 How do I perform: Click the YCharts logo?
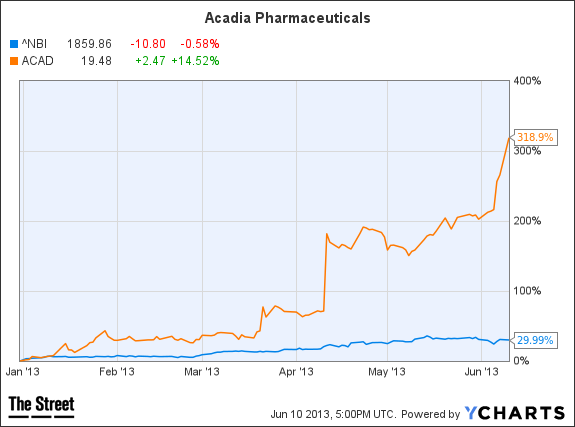(x=515, y=413)
